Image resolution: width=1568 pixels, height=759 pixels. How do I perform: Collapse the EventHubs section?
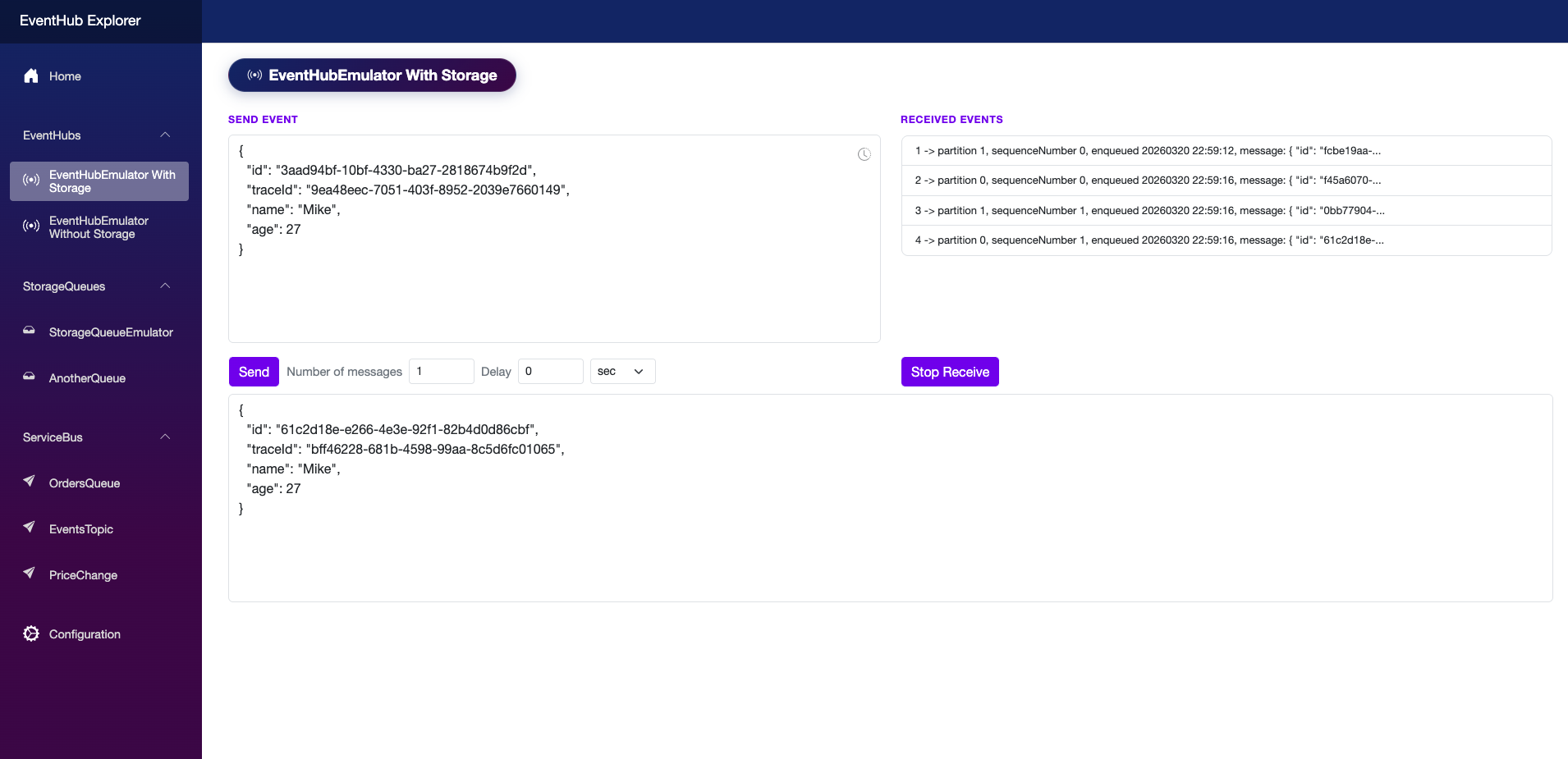click(x=165, y=135)
